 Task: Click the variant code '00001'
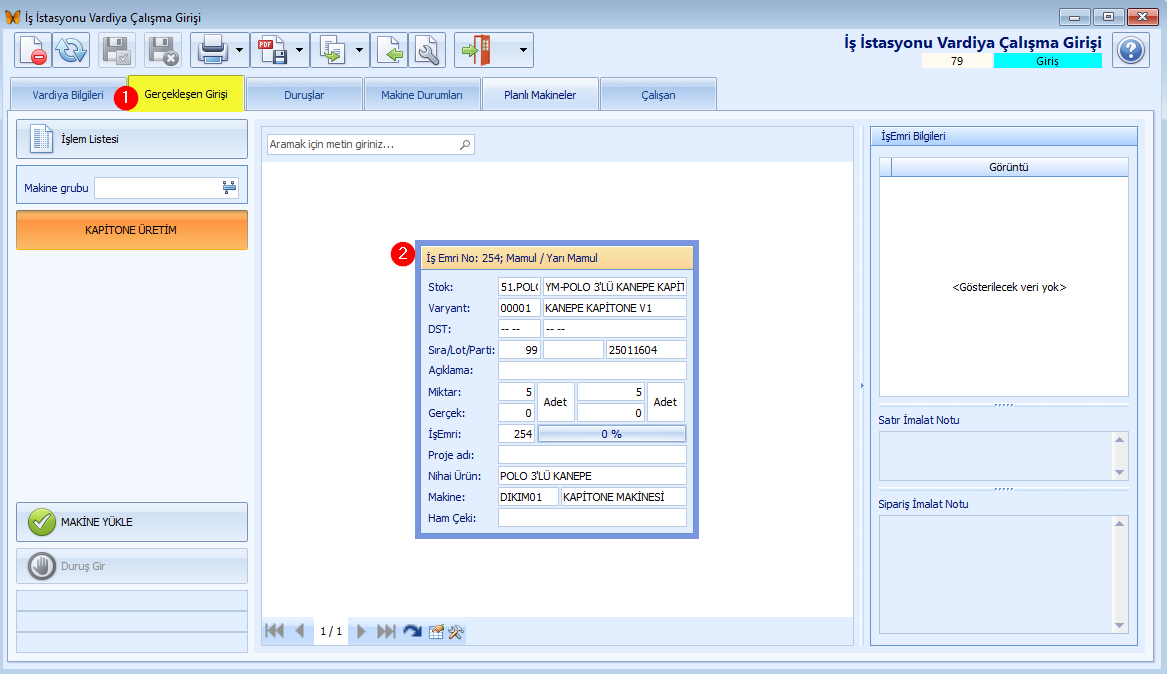coord(519,308)
